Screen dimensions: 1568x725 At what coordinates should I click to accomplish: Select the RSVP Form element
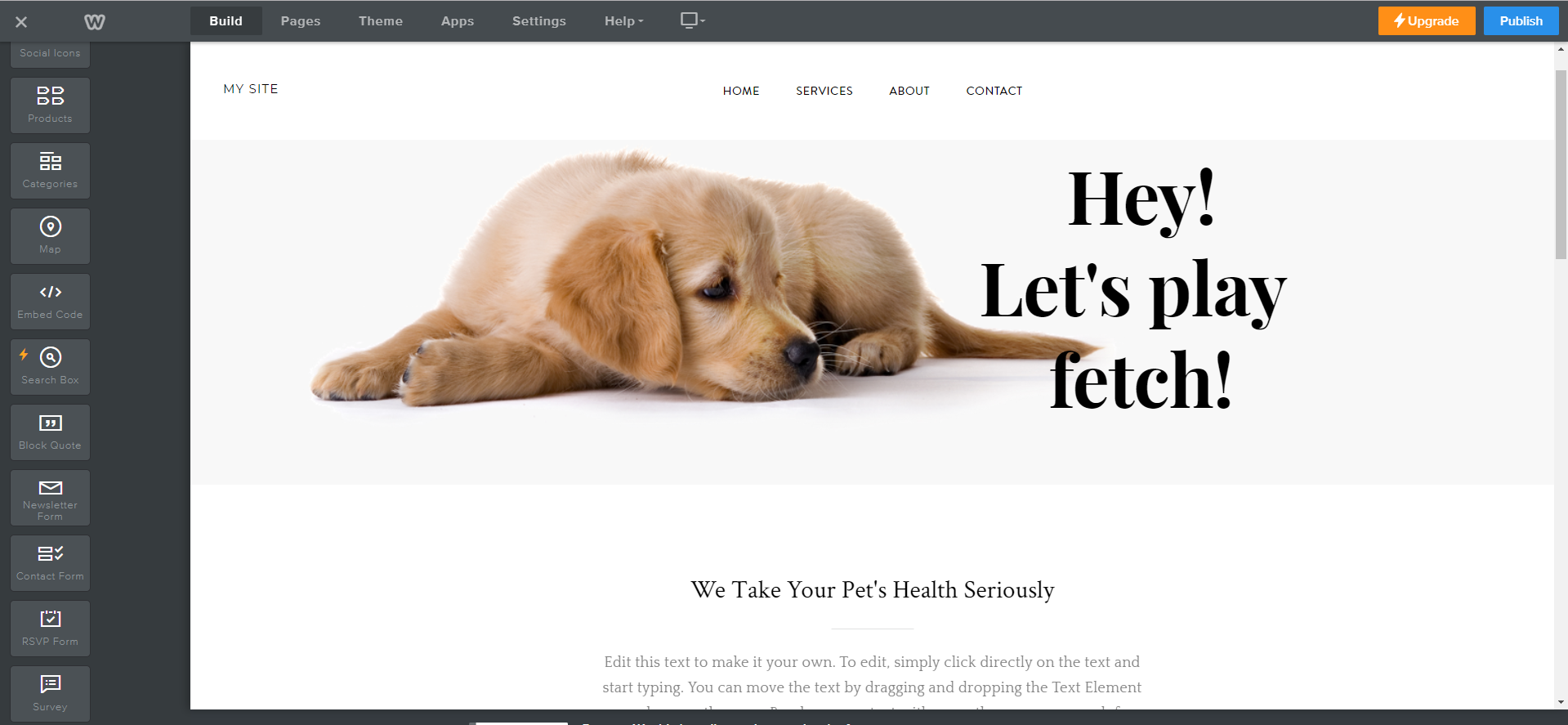pyautogui.click(x=50, y=629)
